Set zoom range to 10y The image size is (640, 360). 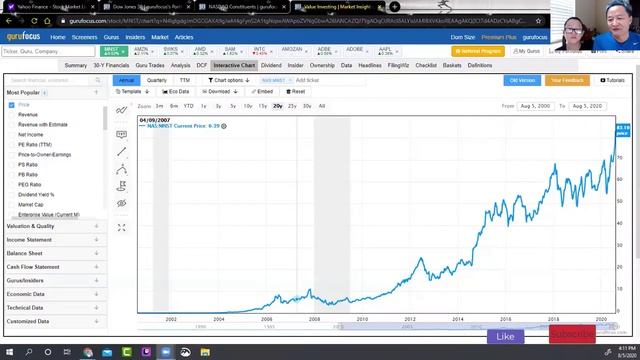pyautogui.click(x=248, y=106)
